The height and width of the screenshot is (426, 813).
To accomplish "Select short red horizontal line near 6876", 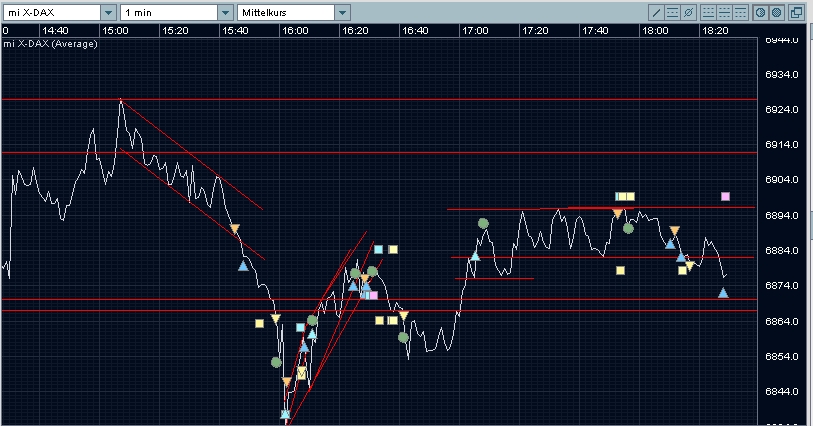I will coord(494,279).
